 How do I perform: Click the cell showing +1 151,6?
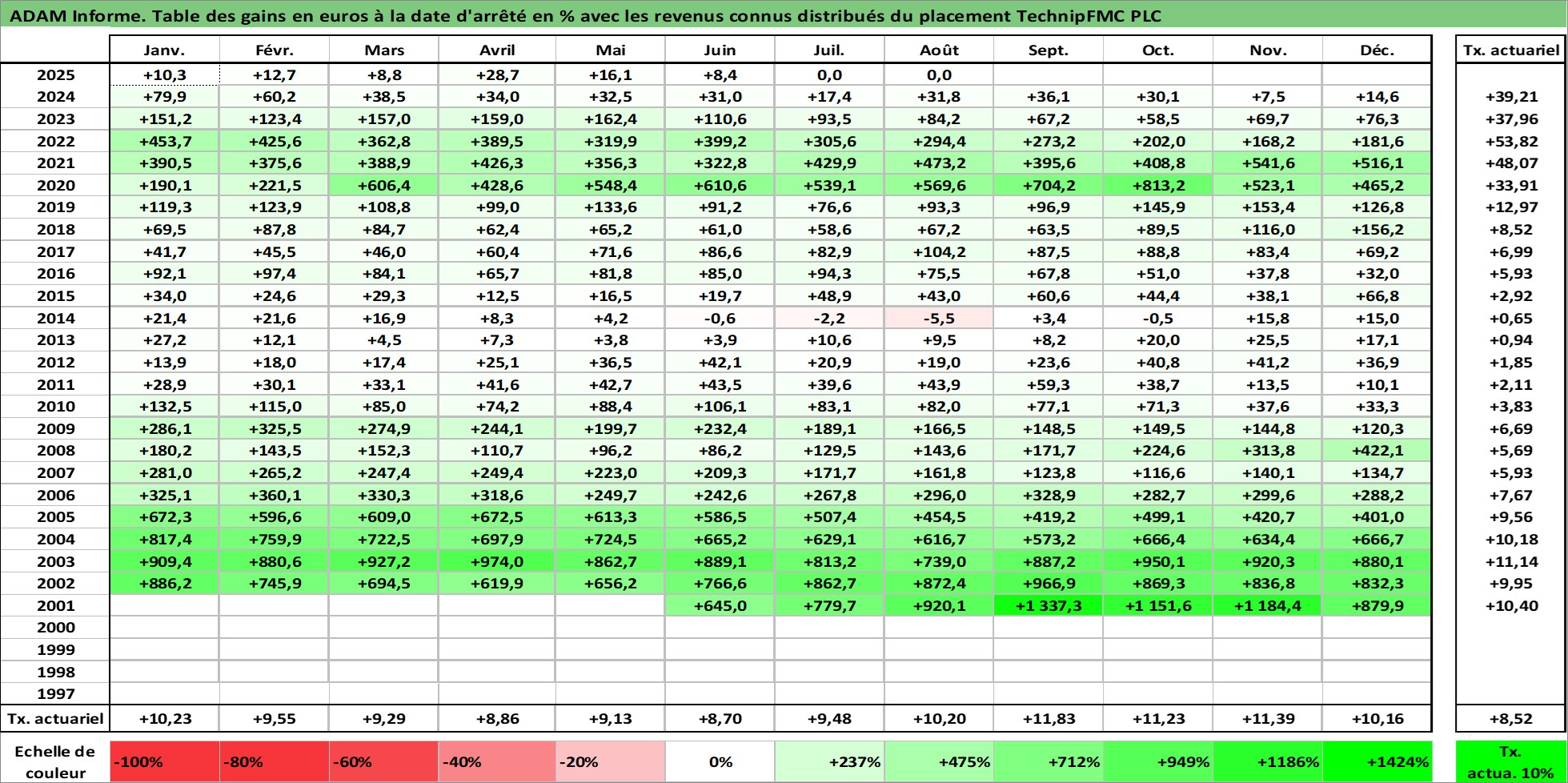tap(1157, 605)
